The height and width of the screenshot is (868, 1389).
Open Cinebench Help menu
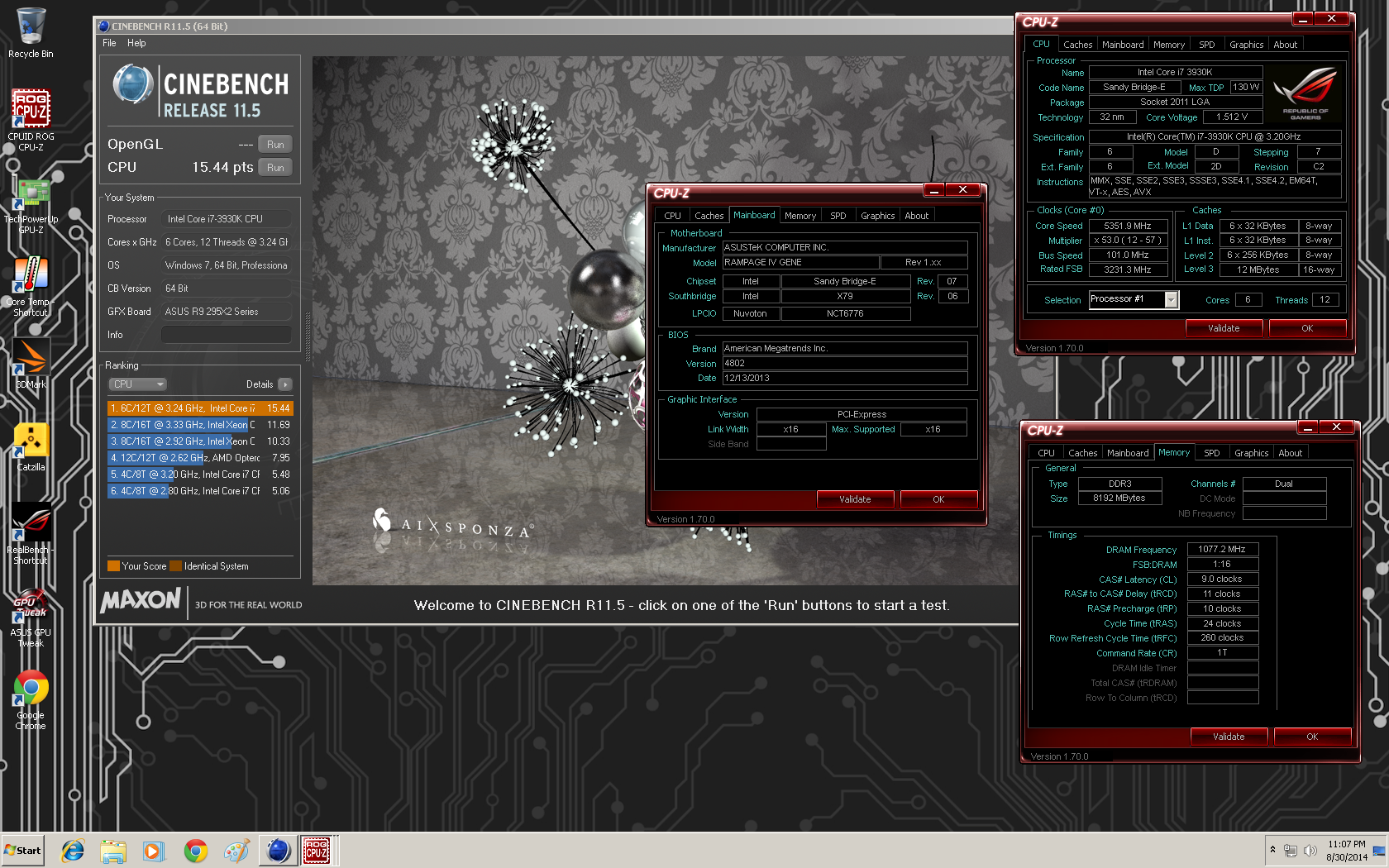point(136,43)
